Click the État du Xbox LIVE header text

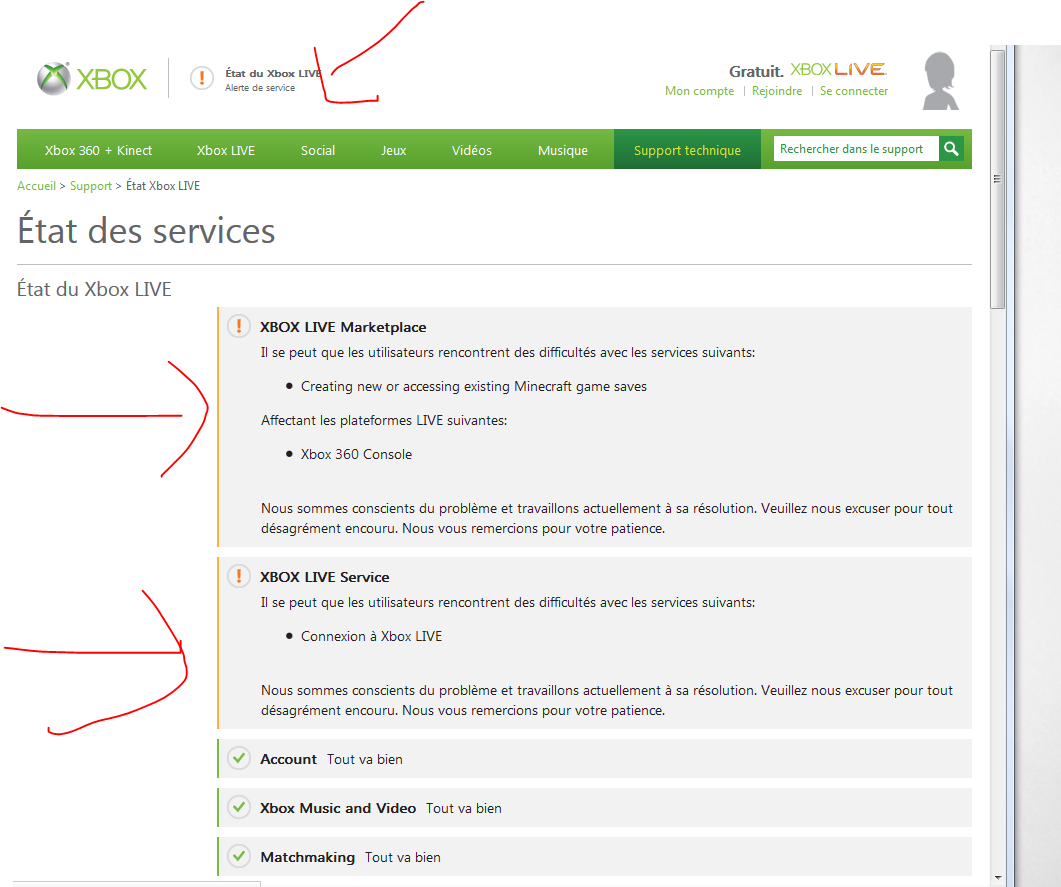(x=273, y=73)
